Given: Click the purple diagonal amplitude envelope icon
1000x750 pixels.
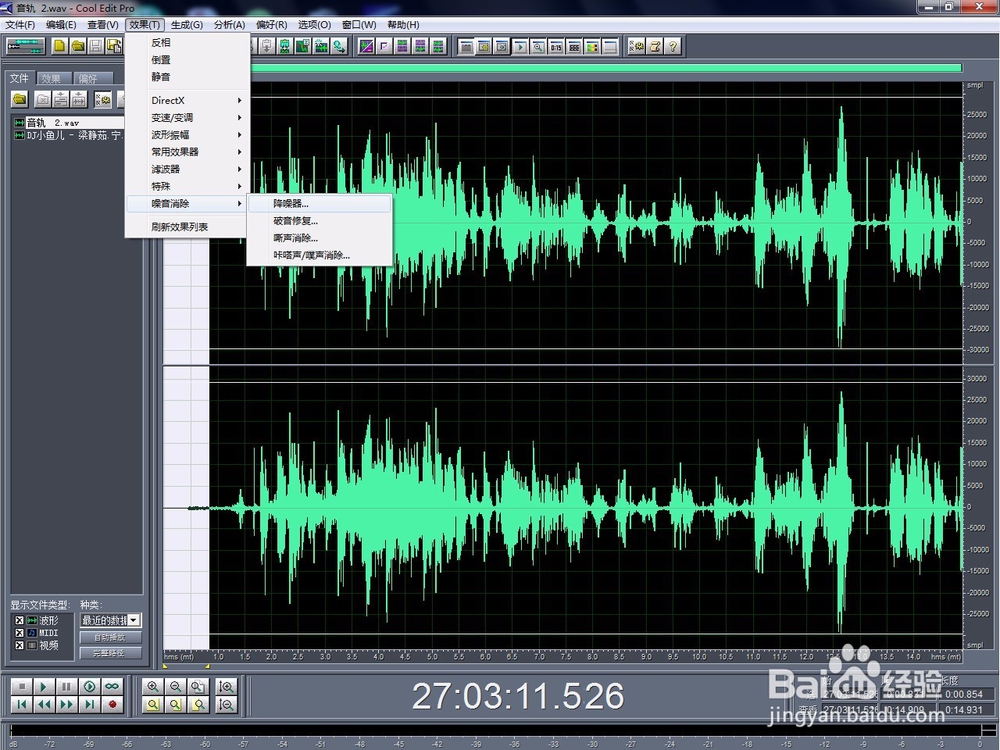Looking at the screenshot, I should point(366,46).
